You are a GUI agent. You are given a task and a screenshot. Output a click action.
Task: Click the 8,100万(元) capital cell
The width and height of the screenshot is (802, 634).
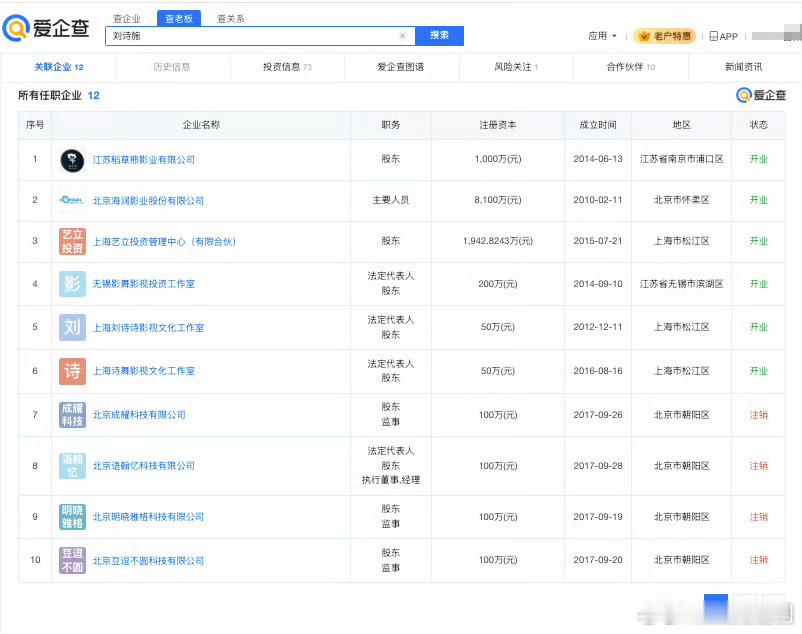tap(498, 200)
